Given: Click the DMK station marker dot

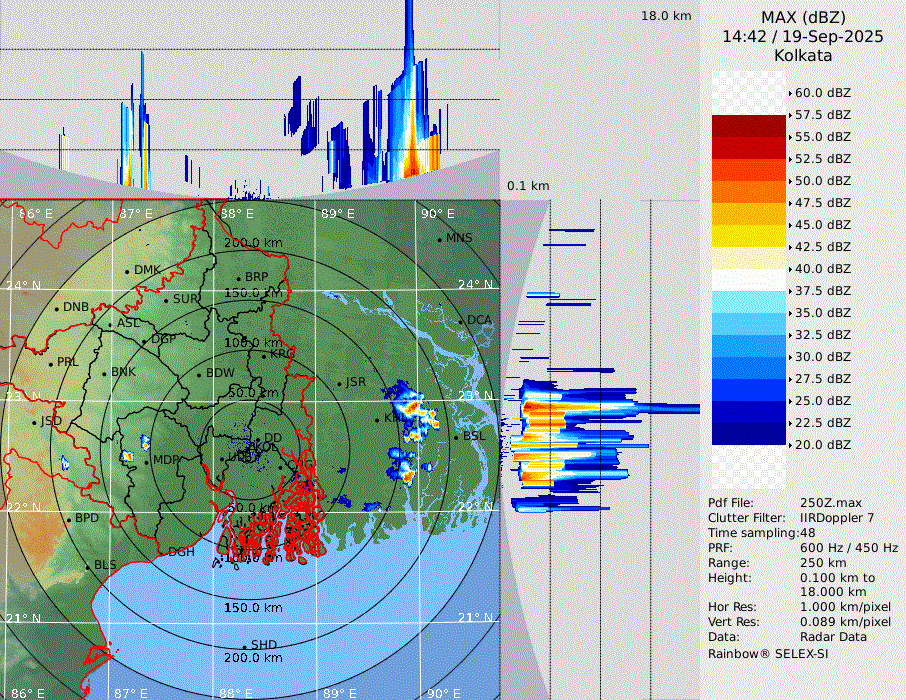Looking at the screenshot, I should click(x=128, y=271).
